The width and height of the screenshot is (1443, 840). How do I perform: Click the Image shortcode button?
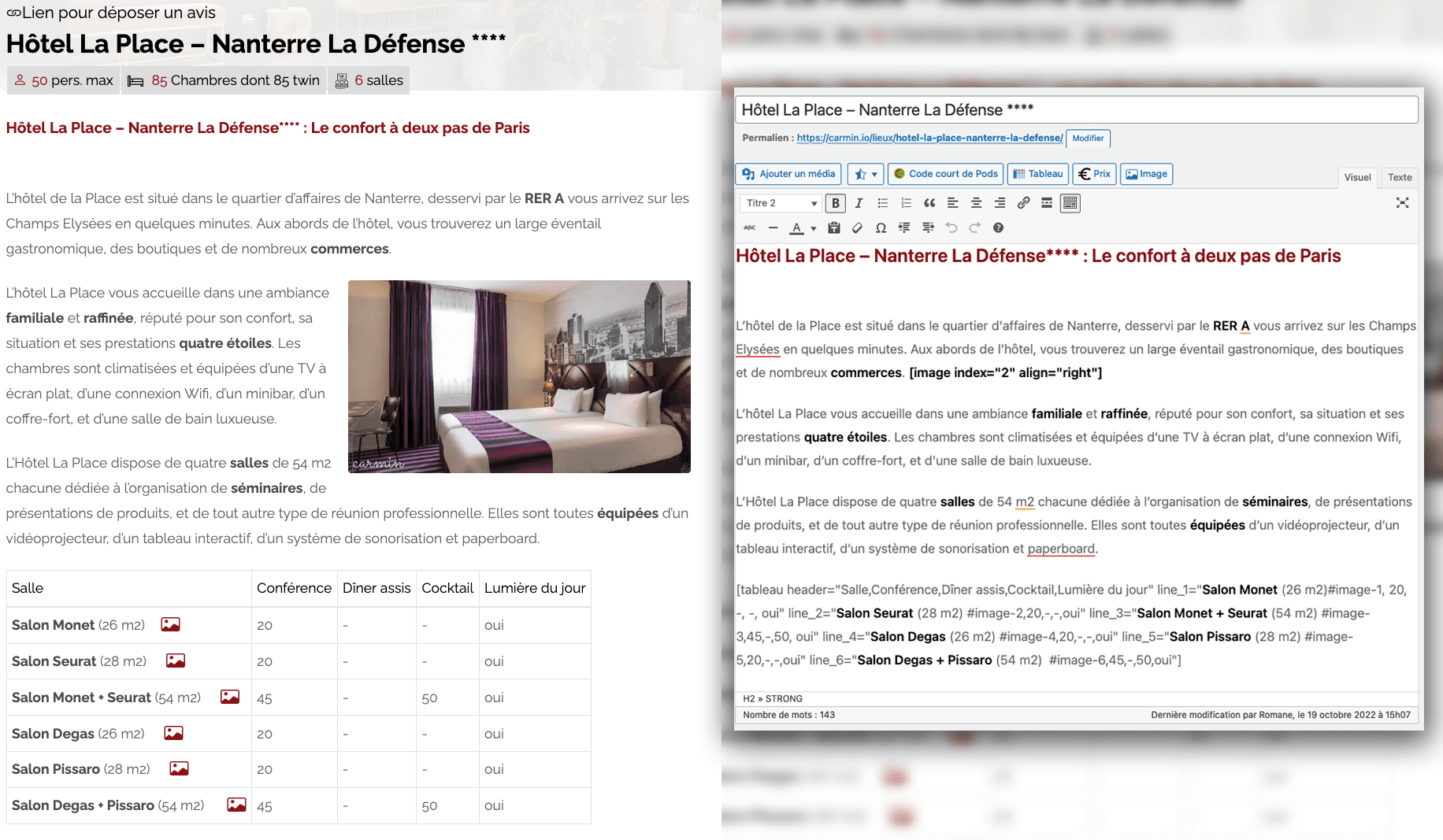coord(1147,174)
